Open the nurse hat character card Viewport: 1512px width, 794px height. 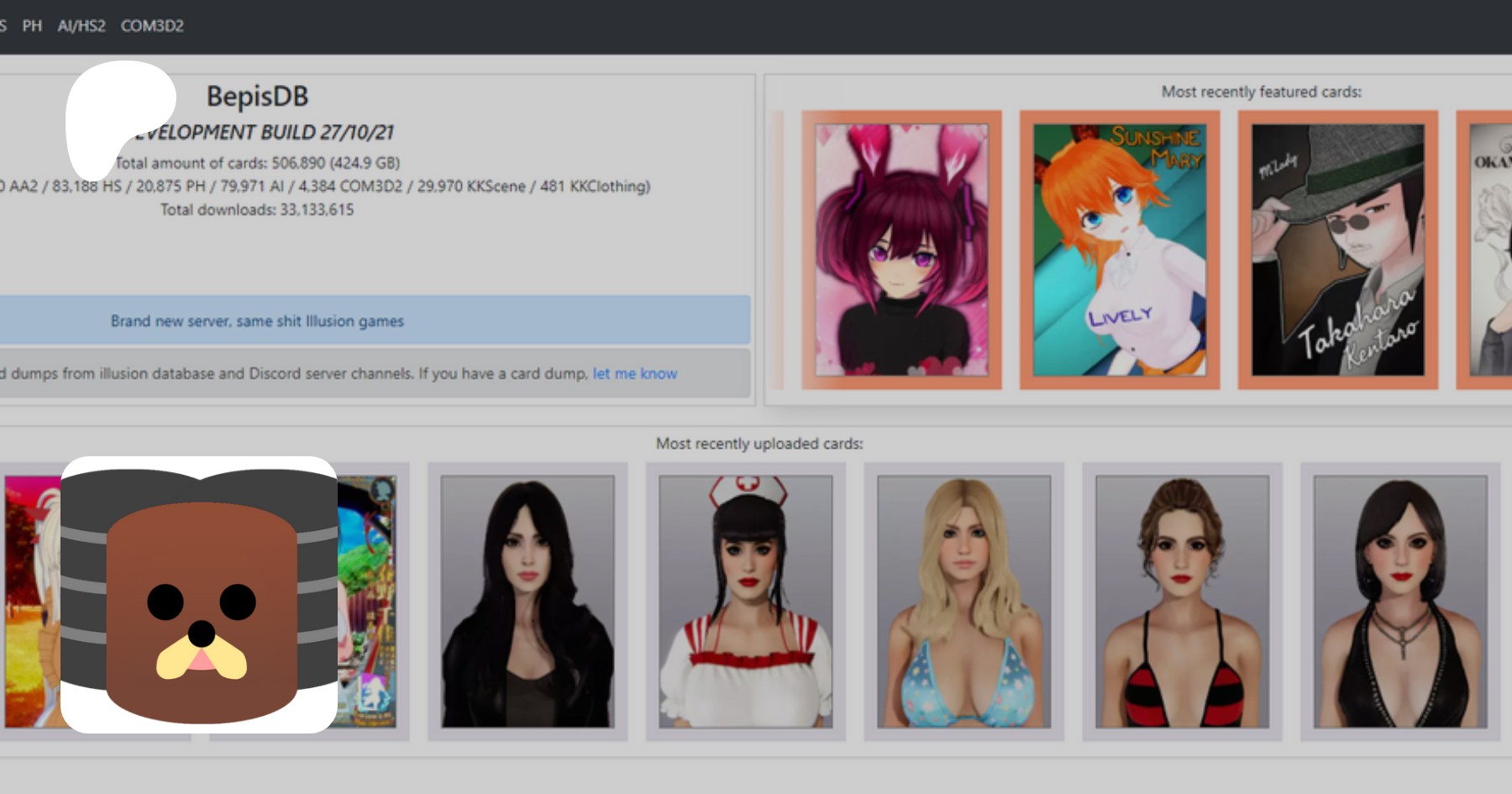point(746,602)
